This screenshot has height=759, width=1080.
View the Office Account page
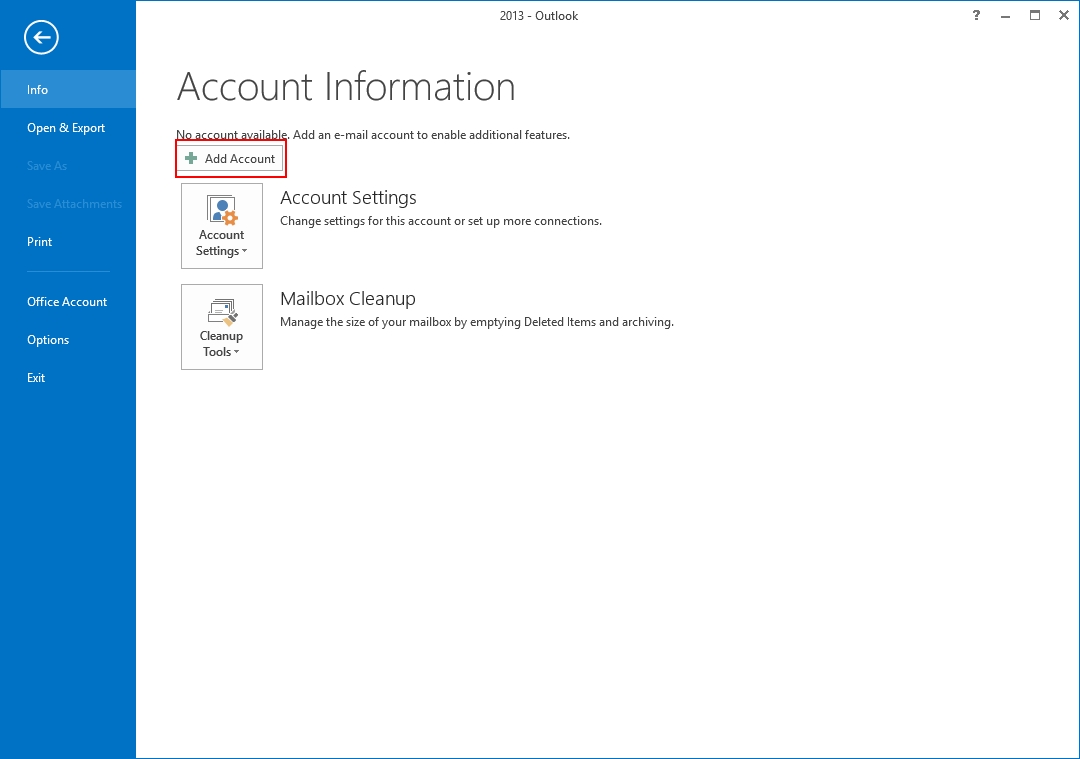[x=66, y=301]
